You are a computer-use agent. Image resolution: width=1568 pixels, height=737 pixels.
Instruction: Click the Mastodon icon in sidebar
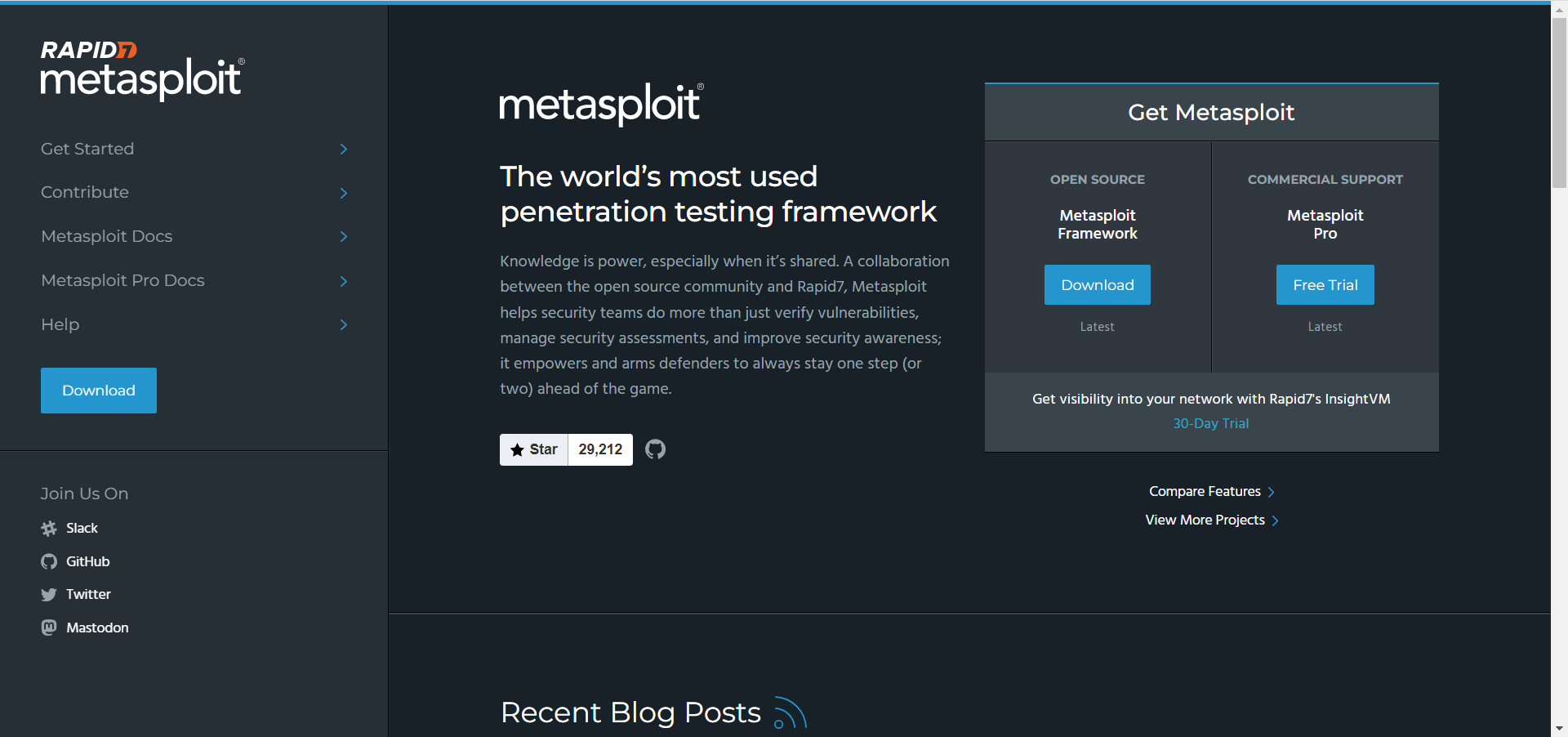[49, 628]
